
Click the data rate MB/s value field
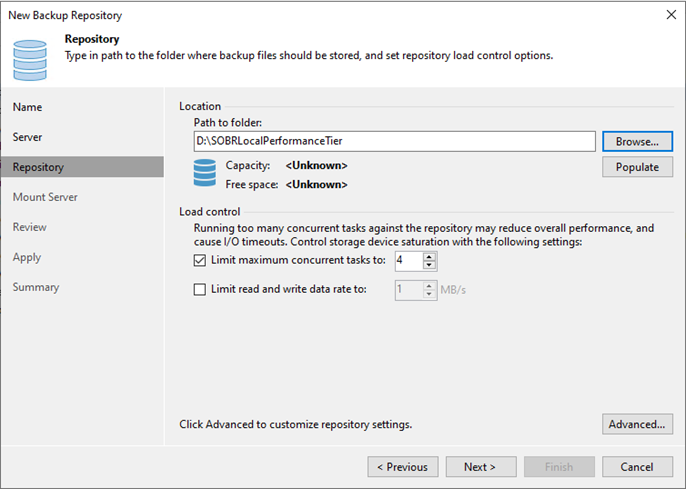coord(409,290)
